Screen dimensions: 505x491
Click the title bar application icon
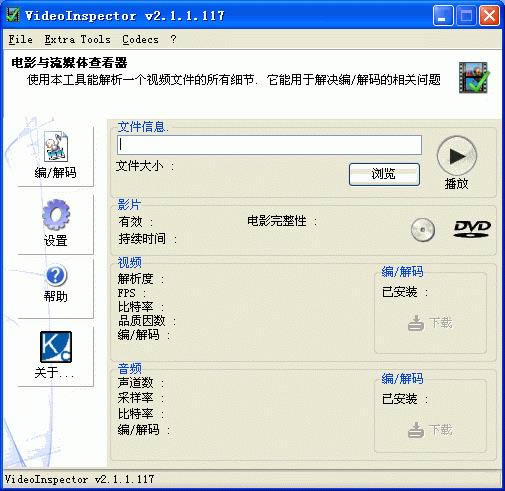(12, 15)
